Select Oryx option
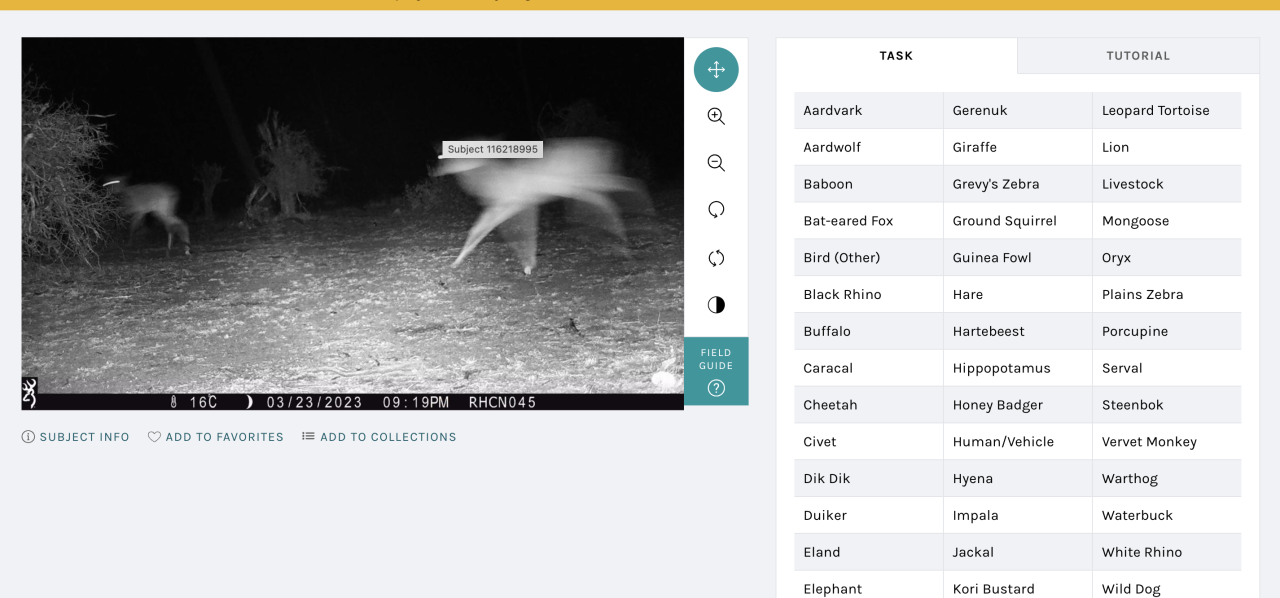The image size is (1280, 598). coord(1167,258)
